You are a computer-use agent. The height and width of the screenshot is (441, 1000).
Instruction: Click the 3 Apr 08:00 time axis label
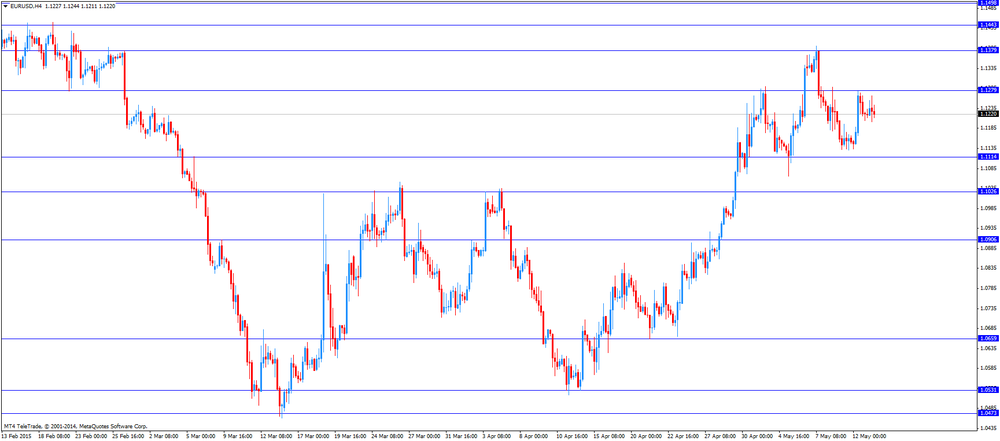498,437
